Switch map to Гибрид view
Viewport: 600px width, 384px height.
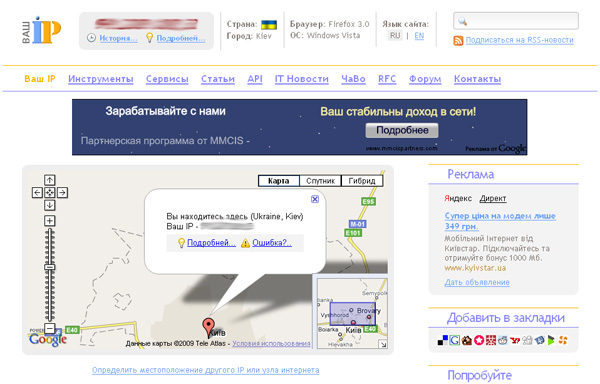coord(362,181)
